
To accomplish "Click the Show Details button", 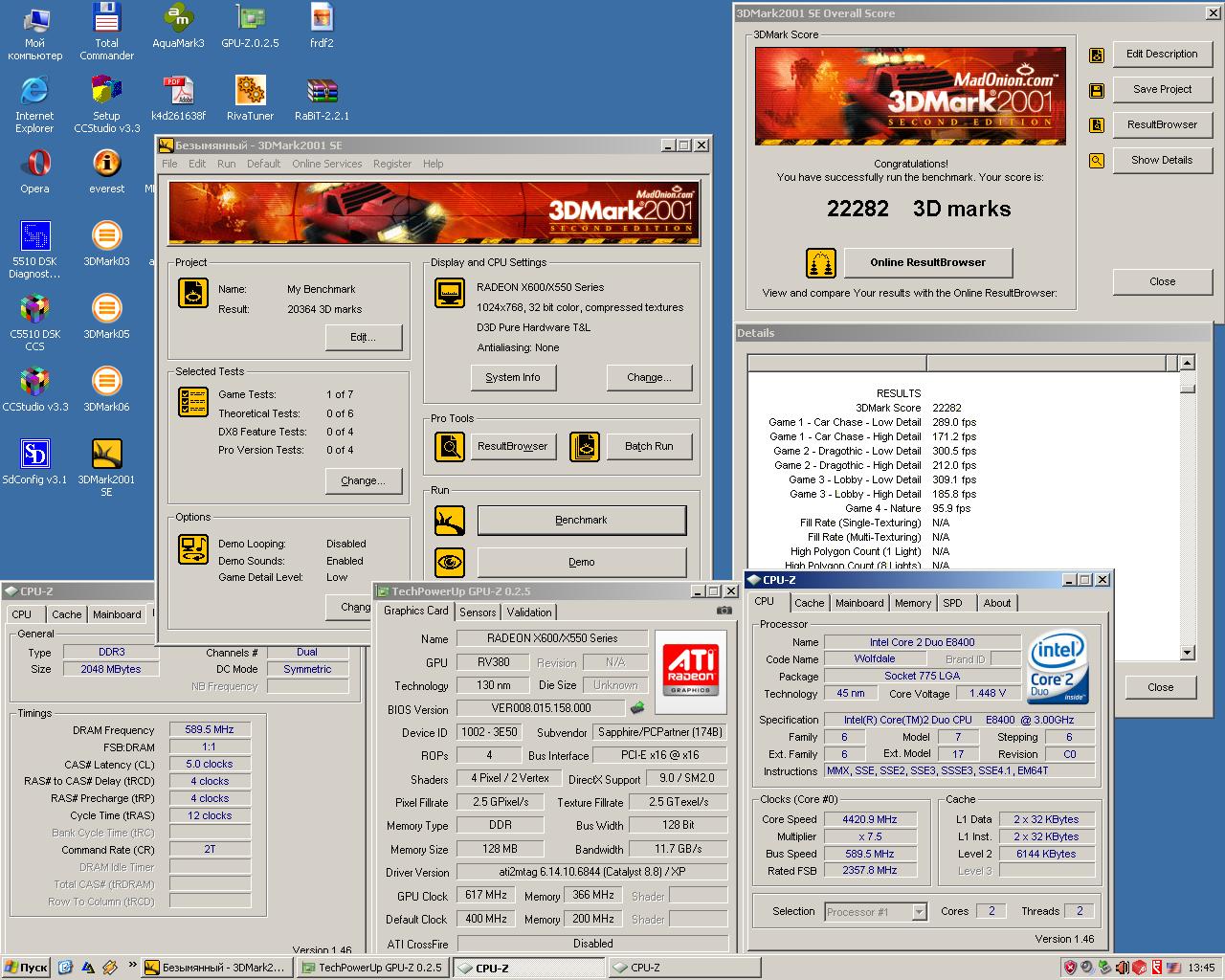I will point(1162,160).
